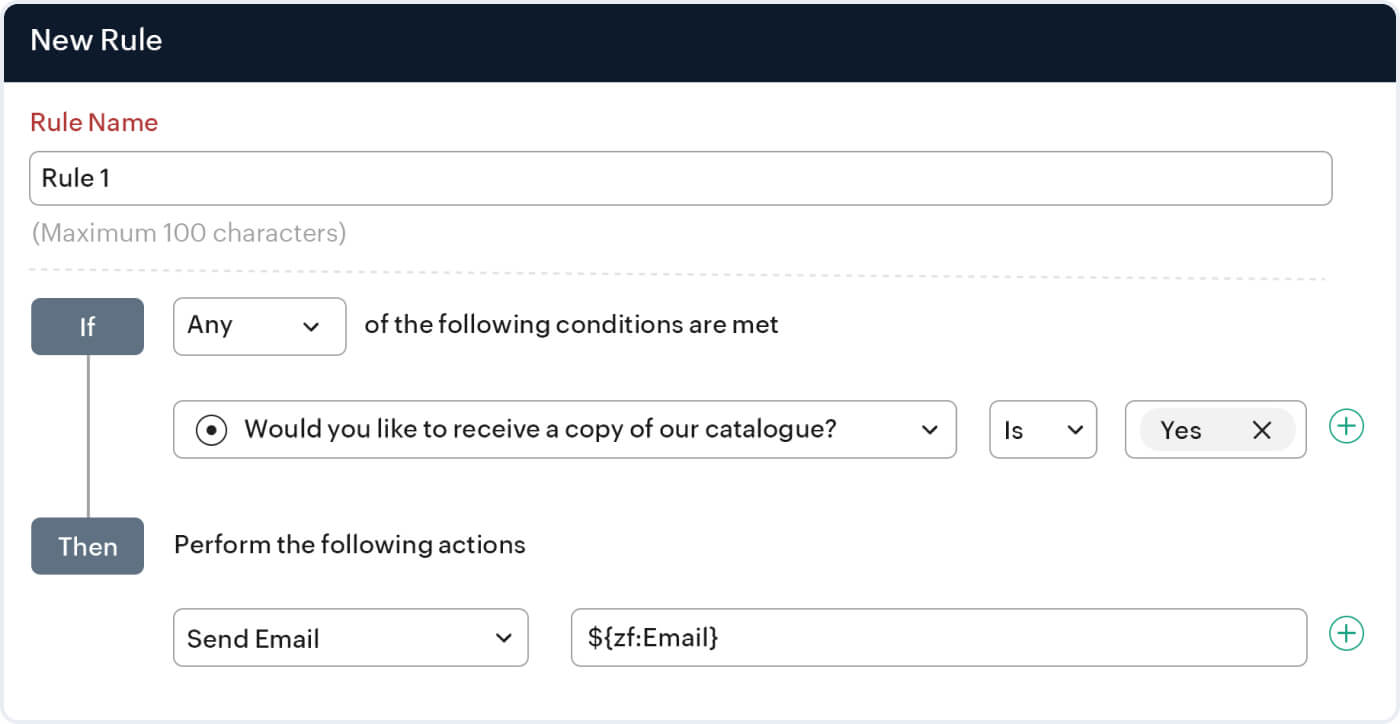This screenshot has height=724, width=1400.
Task: Remove the Yes value using the X icon
Action: (x=1262, y=430)
